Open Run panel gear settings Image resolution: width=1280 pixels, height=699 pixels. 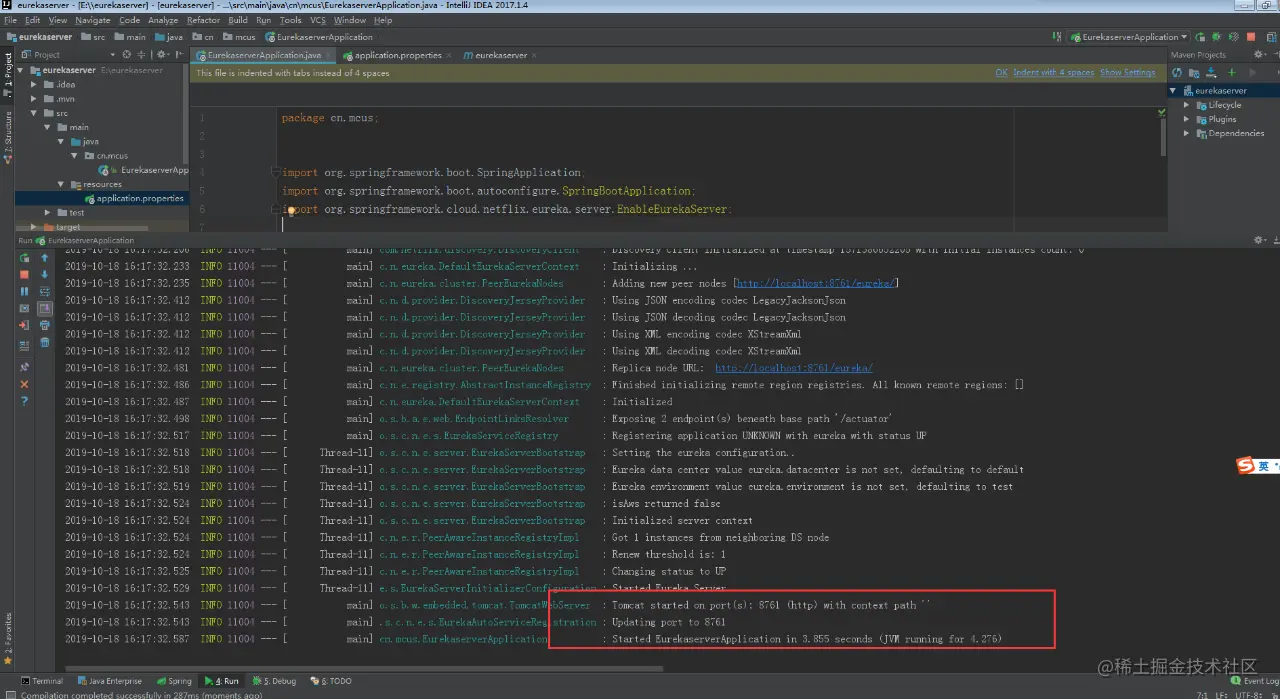[1259, 240]
